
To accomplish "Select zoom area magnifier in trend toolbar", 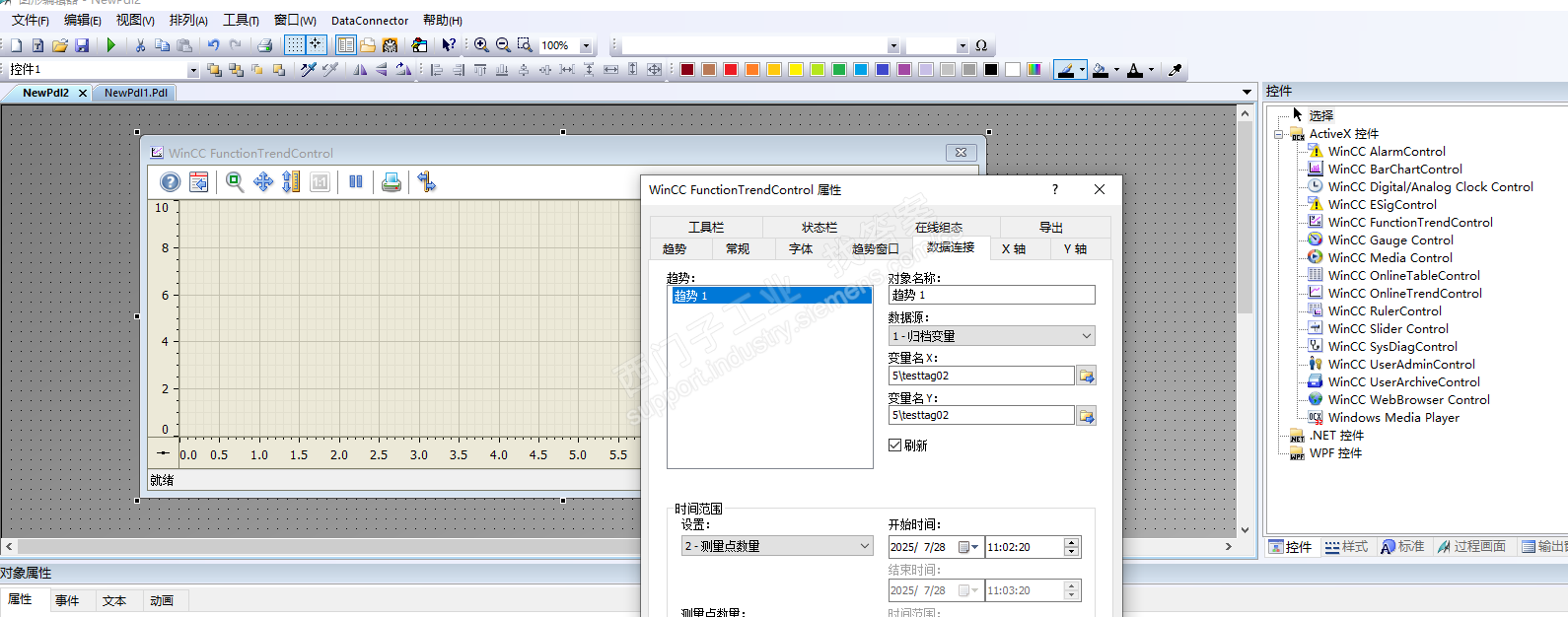I will [x=235, y=182].
